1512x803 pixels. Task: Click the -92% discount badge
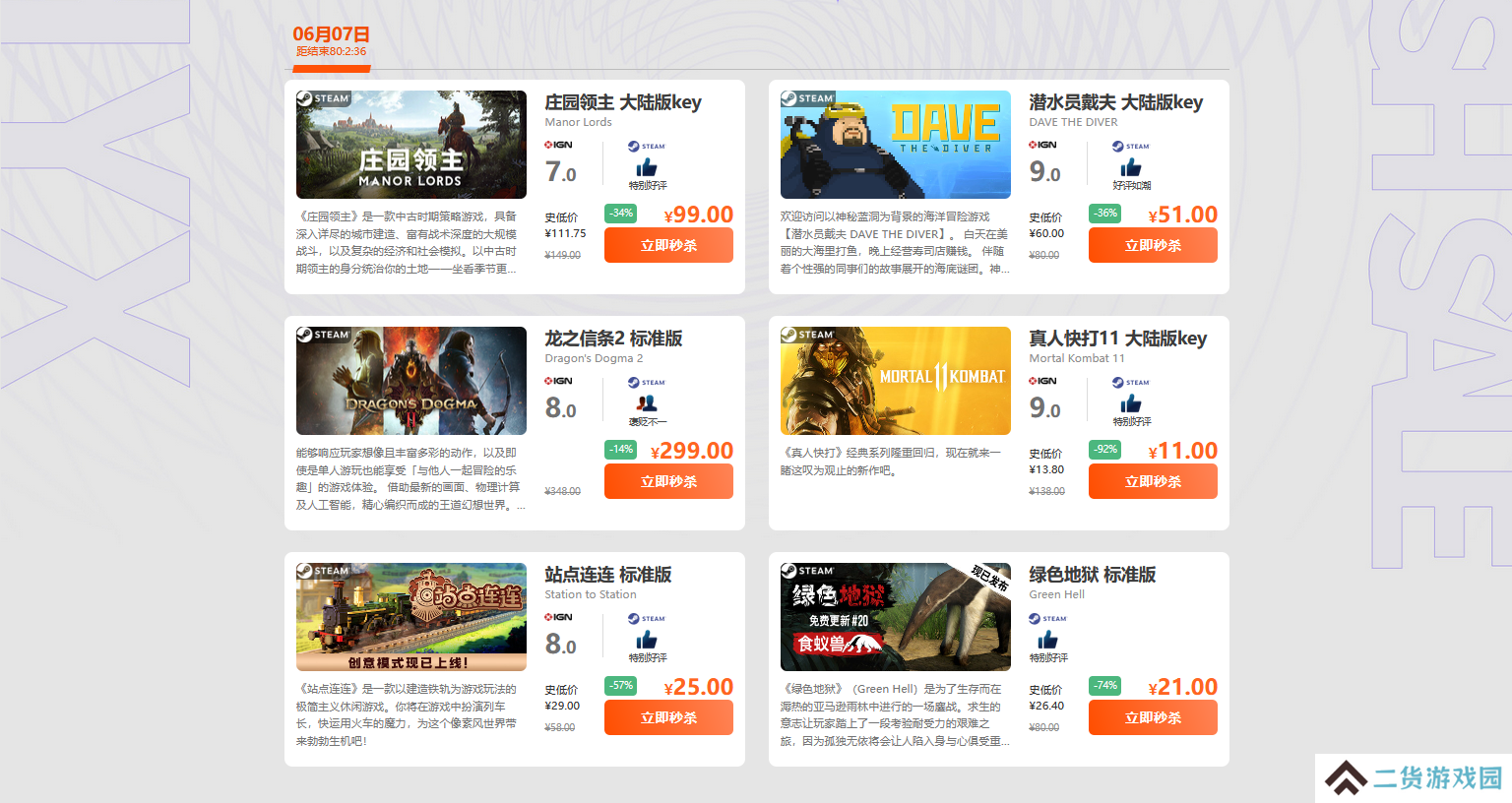pyautogui.click(x=1105, y=449)
